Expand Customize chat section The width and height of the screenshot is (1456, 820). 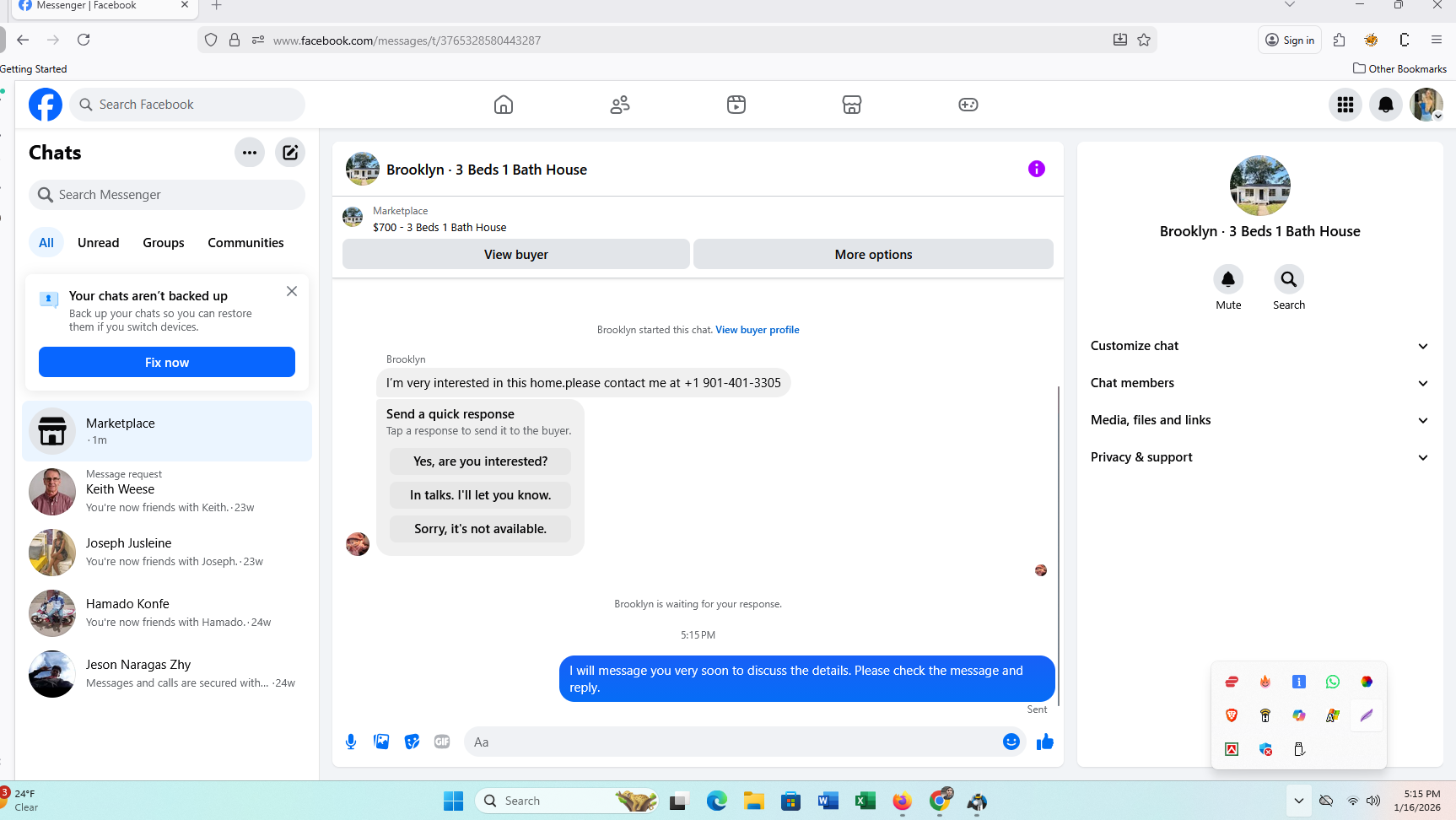pyautogui.click(x=1259, y=346)
